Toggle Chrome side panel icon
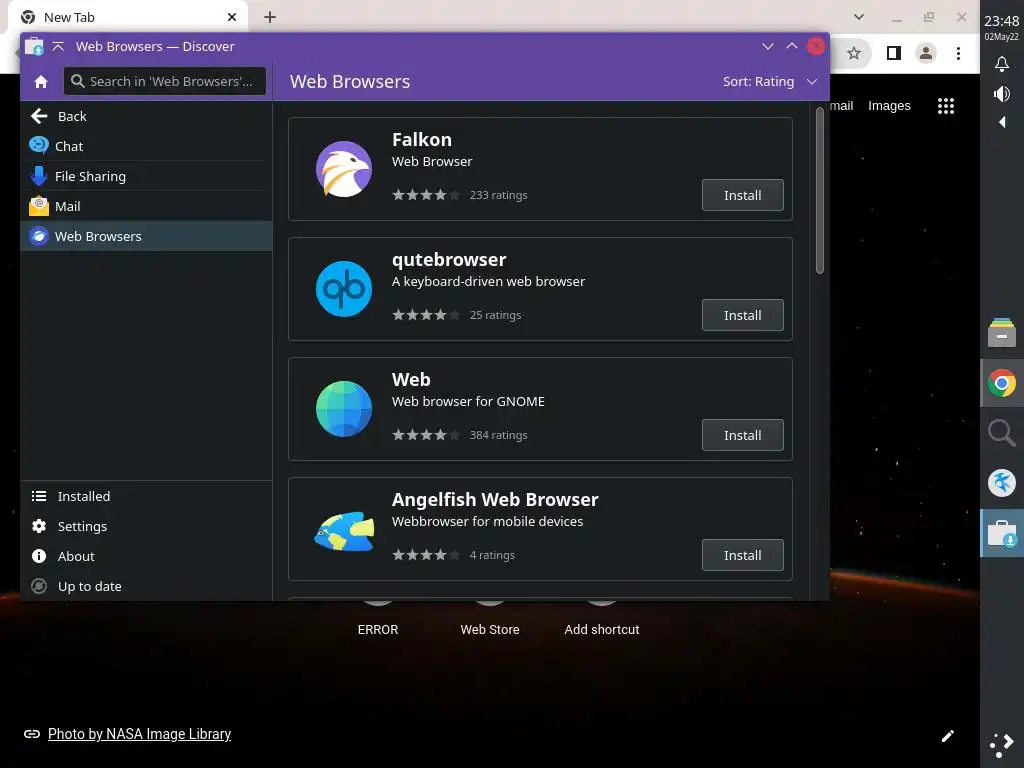 pos(893,54)
